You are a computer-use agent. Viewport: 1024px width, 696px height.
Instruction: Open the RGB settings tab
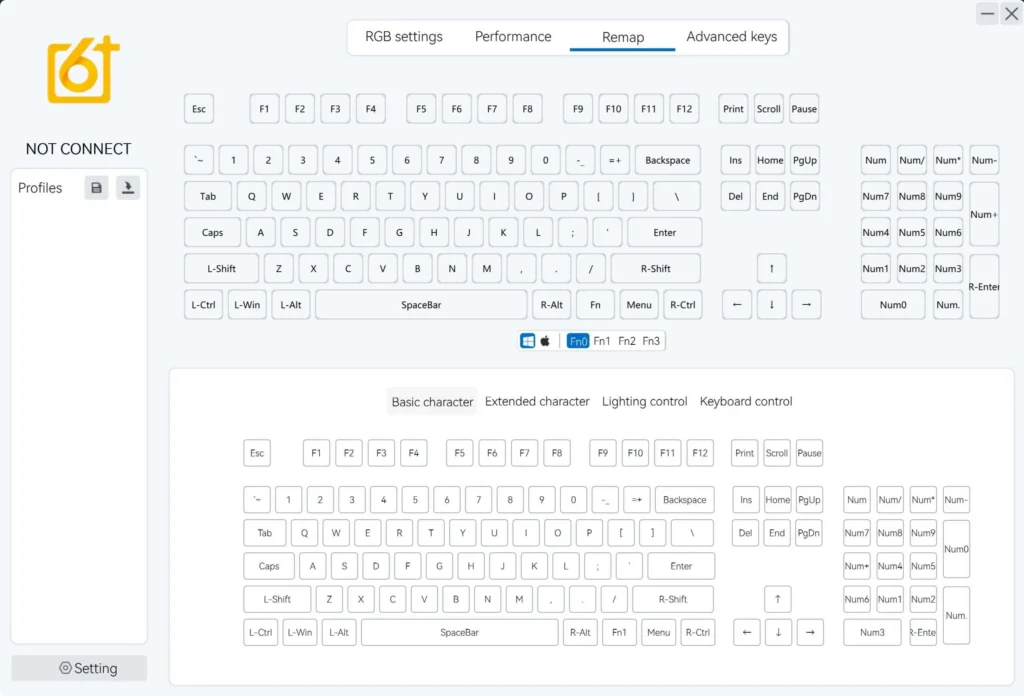pyautogui.click(x=404, y=37)
